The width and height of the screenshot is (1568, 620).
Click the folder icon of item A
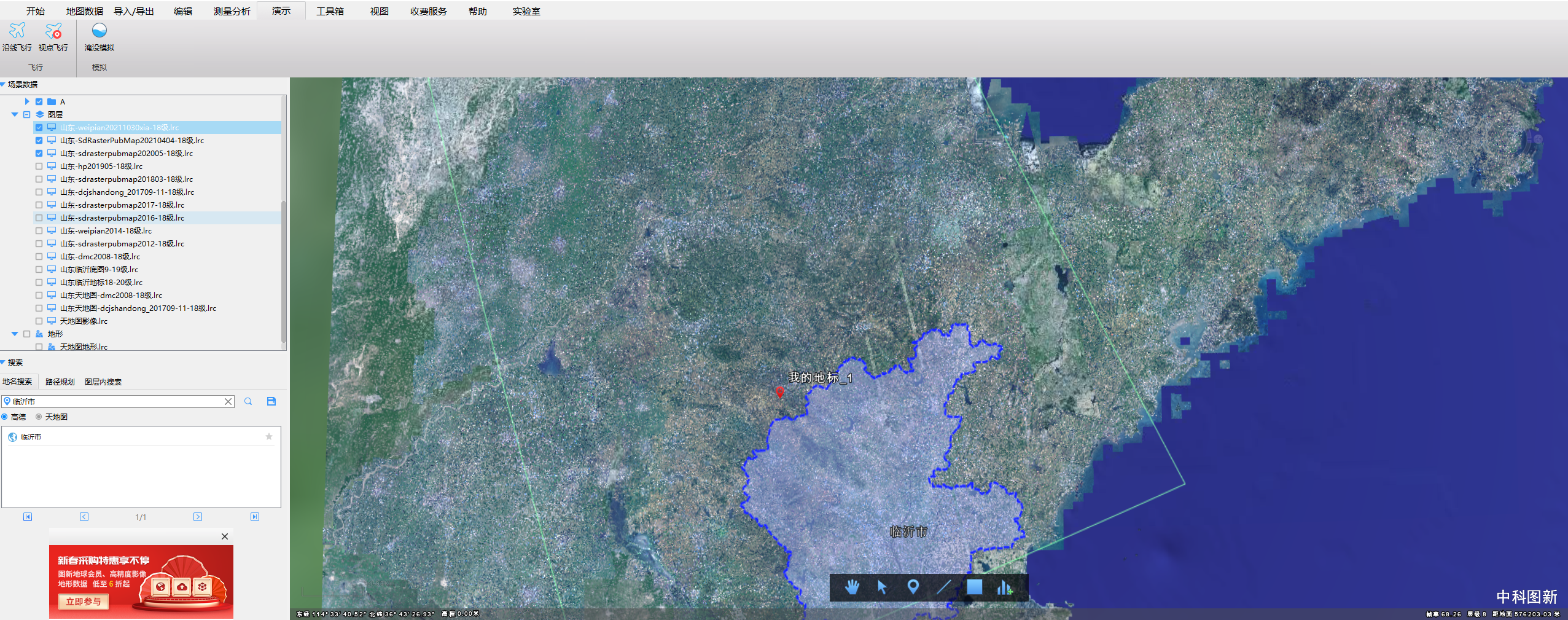pyautogui.click(x=52, y=101)
